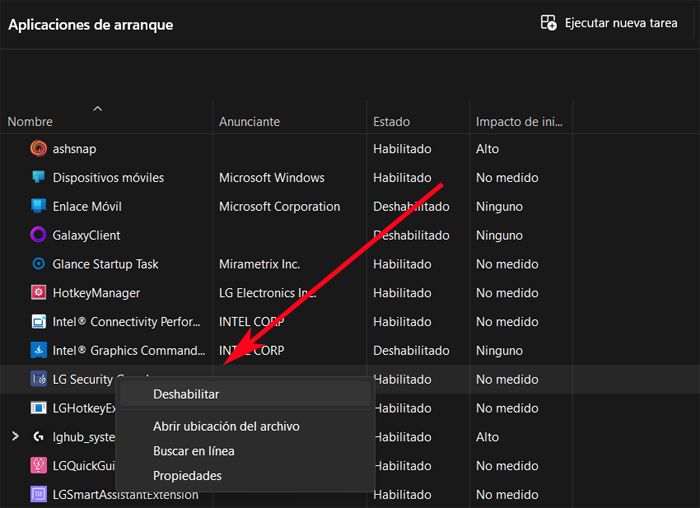Click the LGSmartAssistantExtension purple icon
Image resolution: width=700 pixels, height=508 pixels.
point(38,494)
